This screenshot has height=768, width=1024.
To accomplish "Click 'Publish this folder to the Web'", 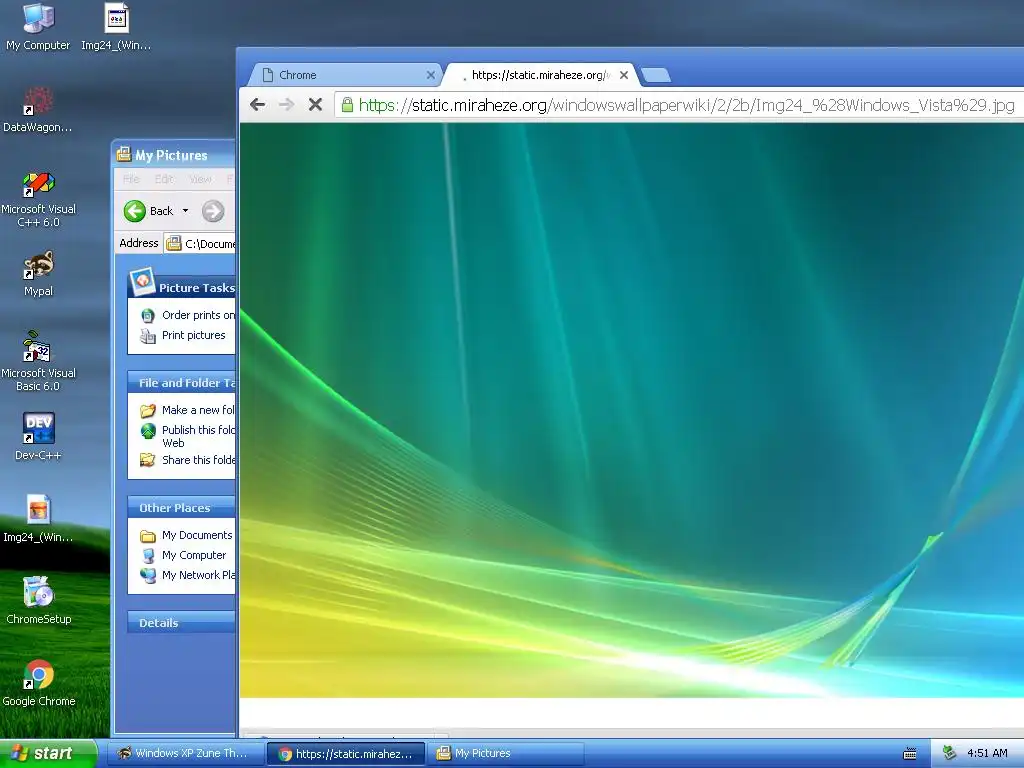I will [198, 436].
